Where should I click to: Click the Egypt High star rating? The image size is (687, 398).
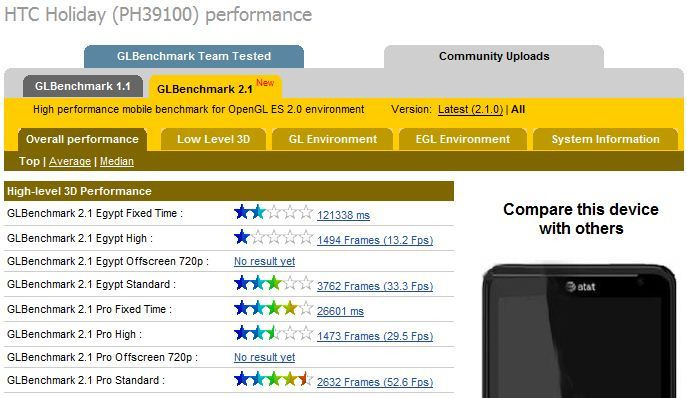[x=273, y=237]
